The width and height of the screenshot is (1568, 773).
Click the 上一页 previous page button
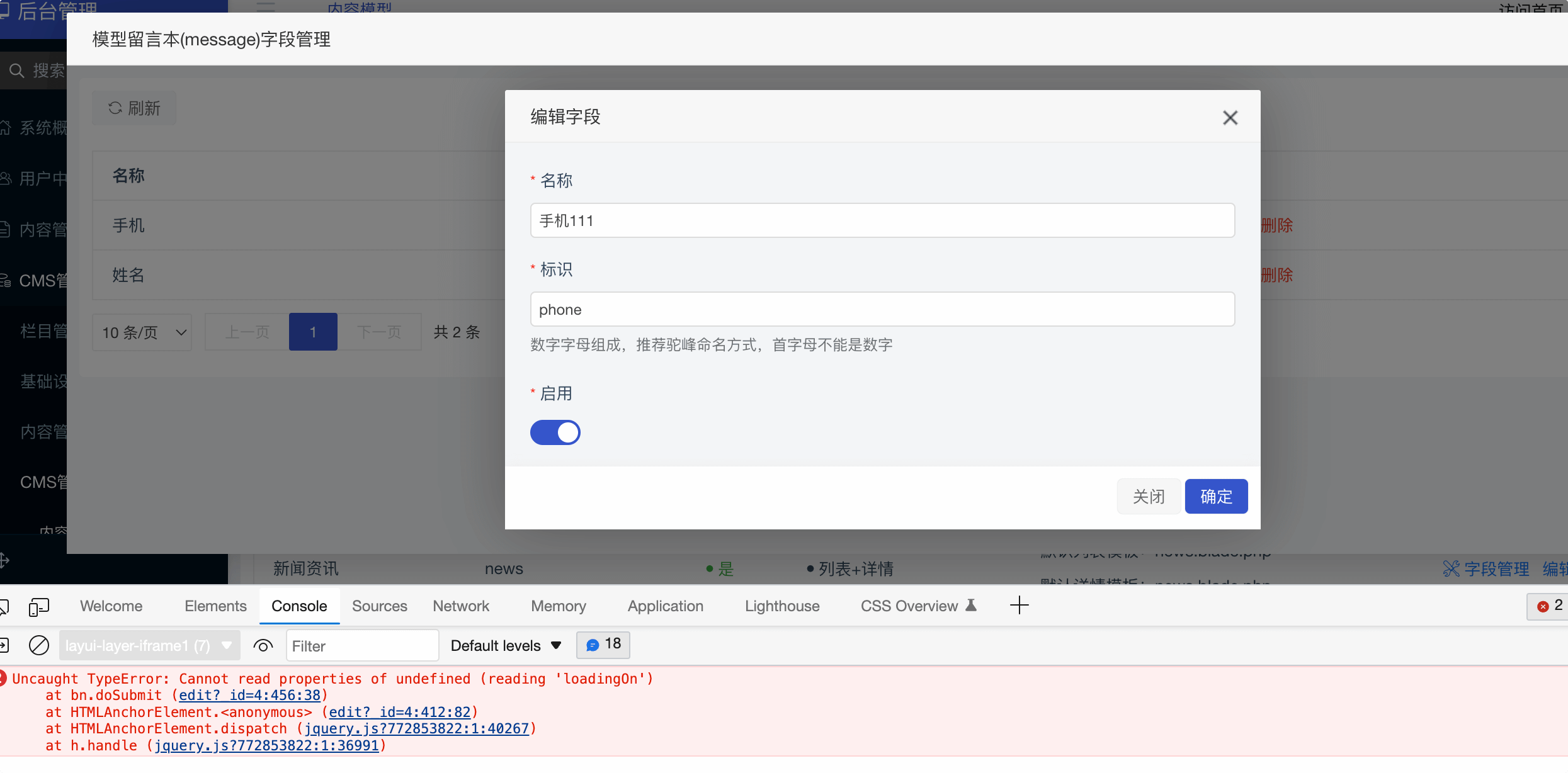pyautogui.click(x=247, y=332)
